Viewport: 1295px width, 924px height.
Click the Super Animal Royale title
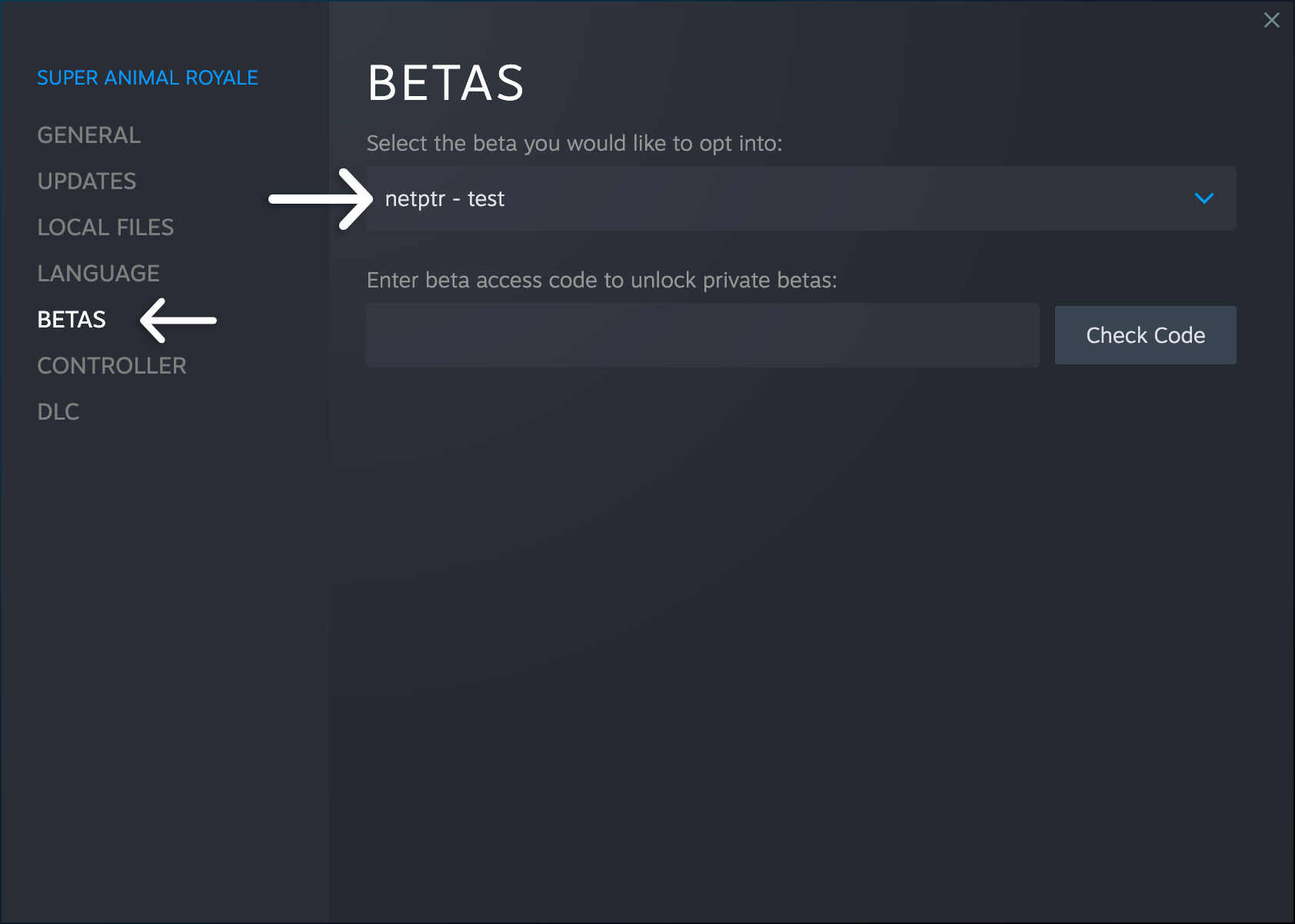(148, 78)
